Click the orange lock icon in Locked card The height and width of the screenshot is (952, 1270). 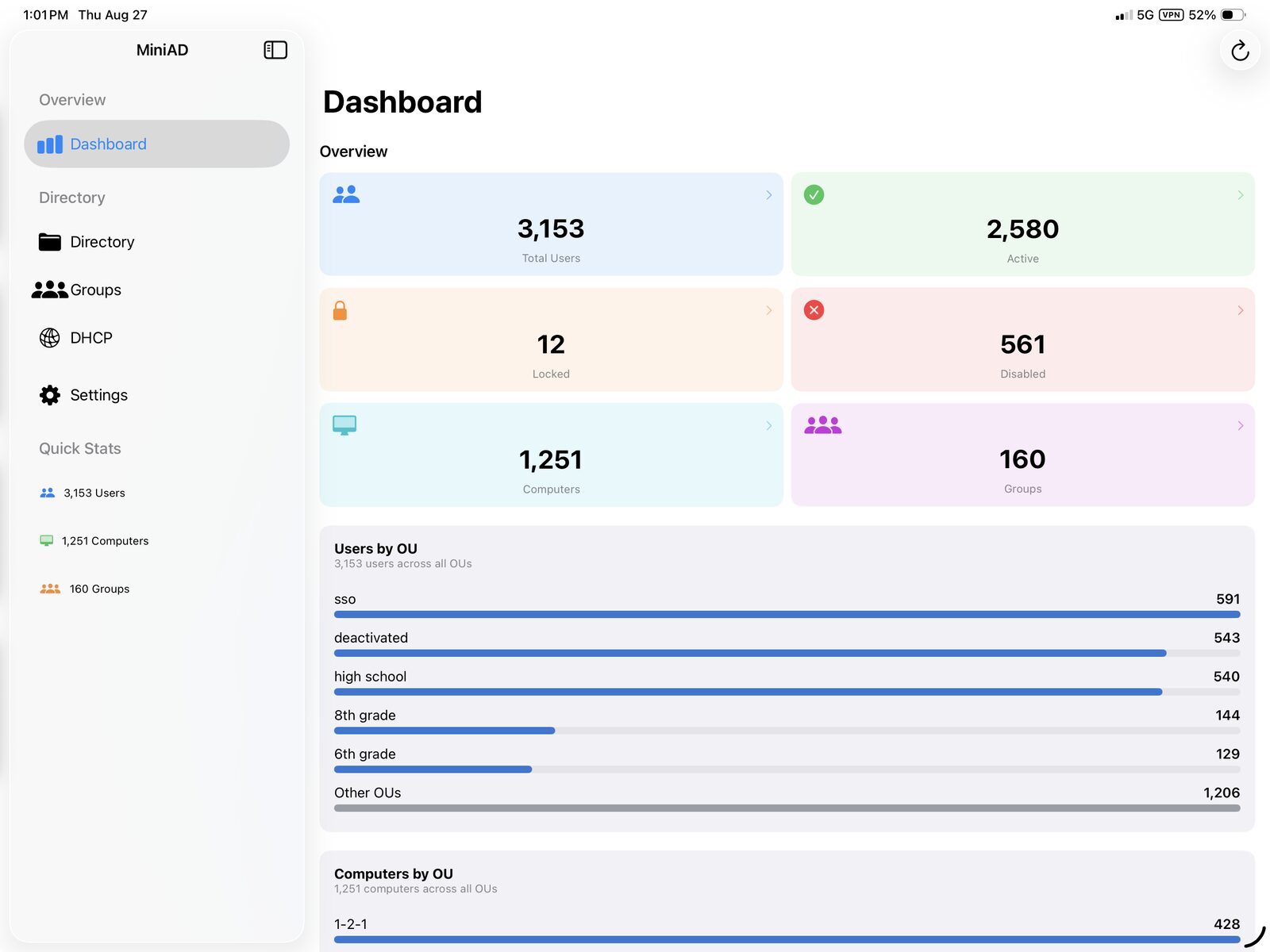click(340, 310)
